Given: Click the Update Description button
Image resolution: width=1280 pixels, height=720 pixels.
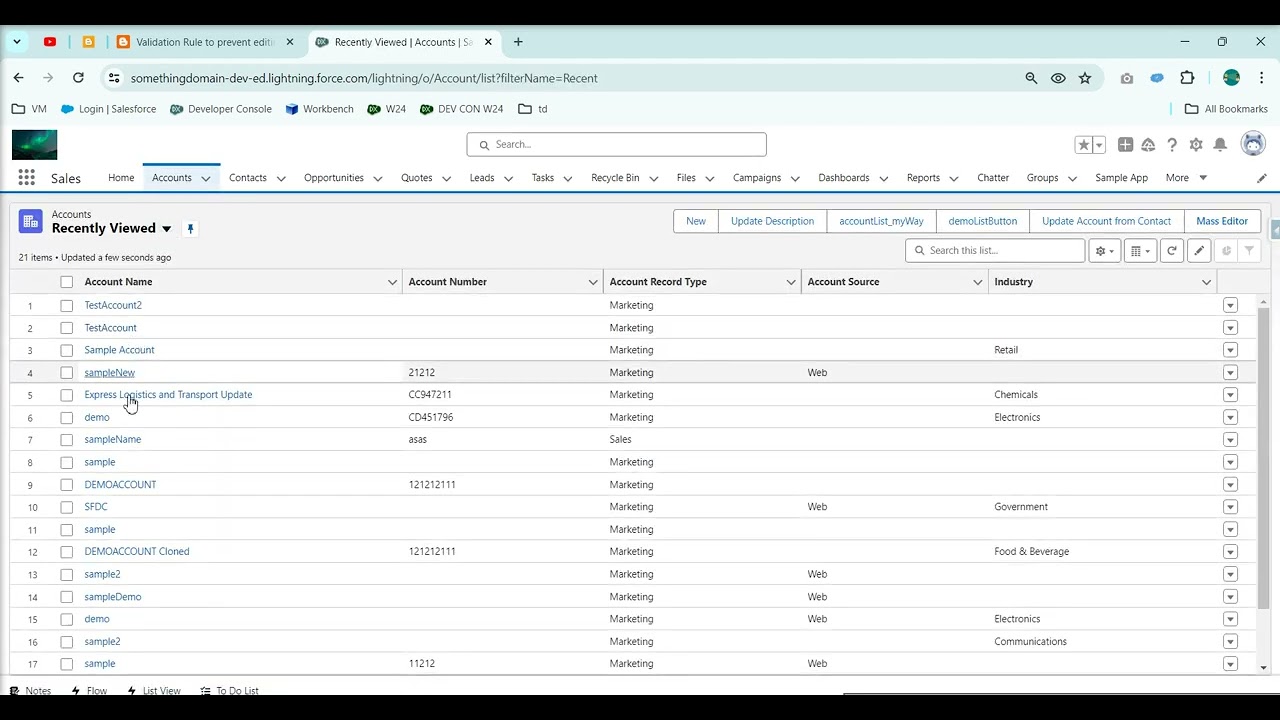Looking at the screenshot, I should pyautogui.click(x=772, y=221).
